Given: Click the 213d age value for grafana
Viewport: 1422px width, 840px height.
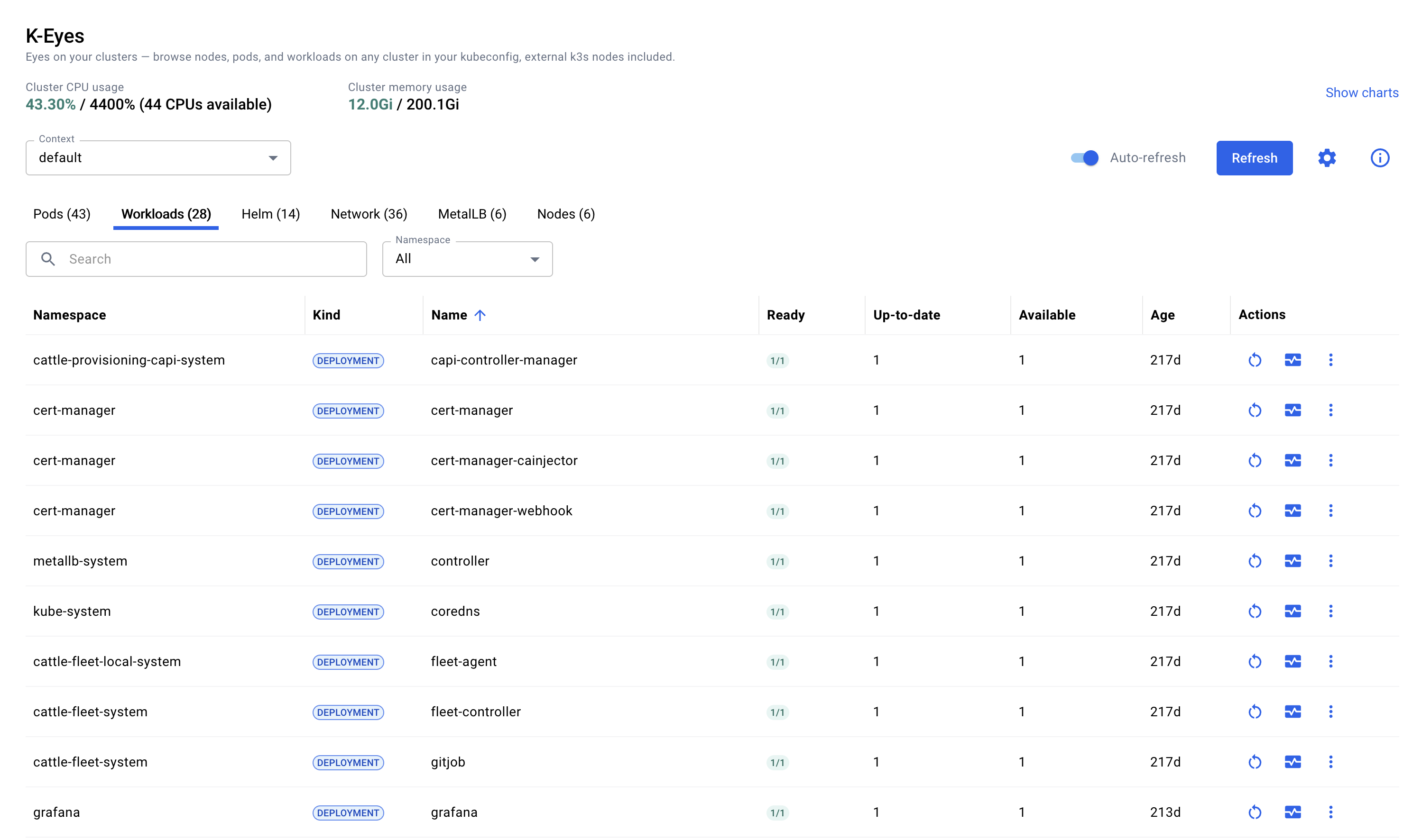Looking at the screenshot, I should [x=1165, y=812].
